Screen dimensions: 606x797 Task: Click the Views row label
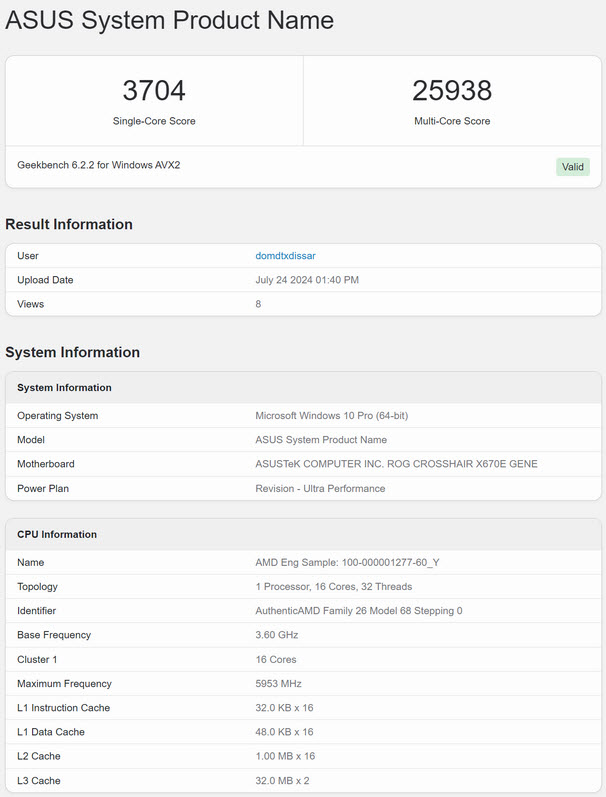(x=31, y=304)
